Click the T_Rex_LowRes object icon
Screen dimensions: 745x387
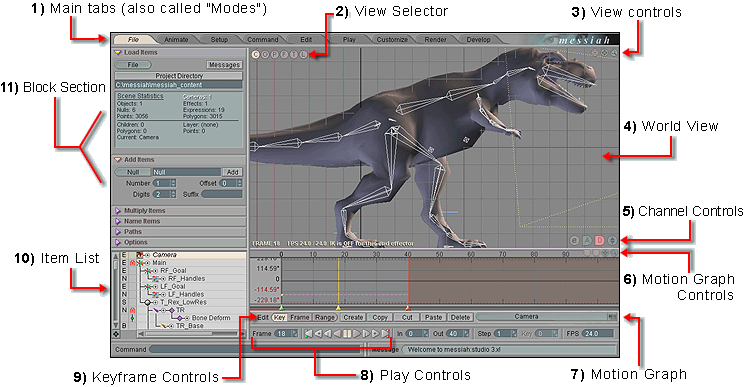point(147,302)
